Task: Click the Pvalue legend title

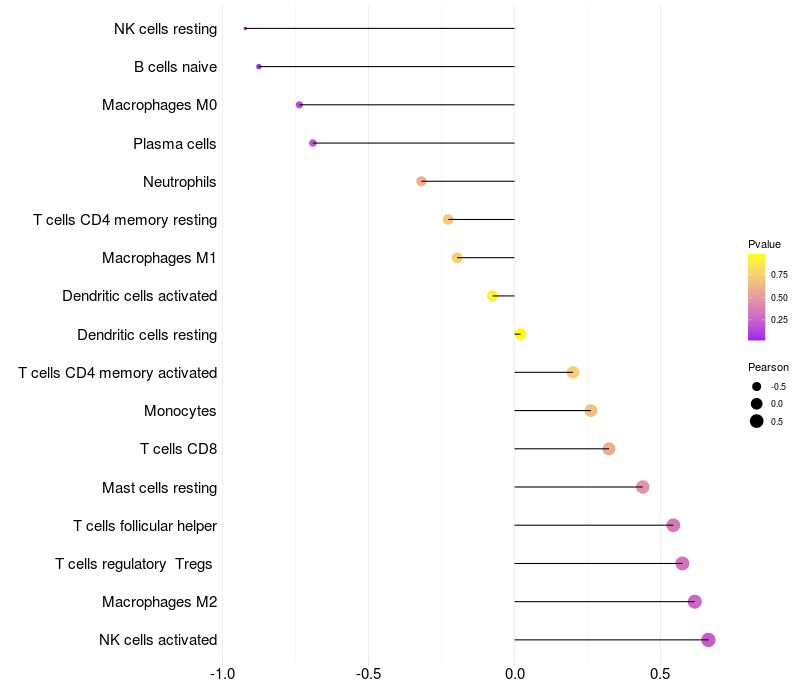Action: pyautogui.click(x=764, y=244)
